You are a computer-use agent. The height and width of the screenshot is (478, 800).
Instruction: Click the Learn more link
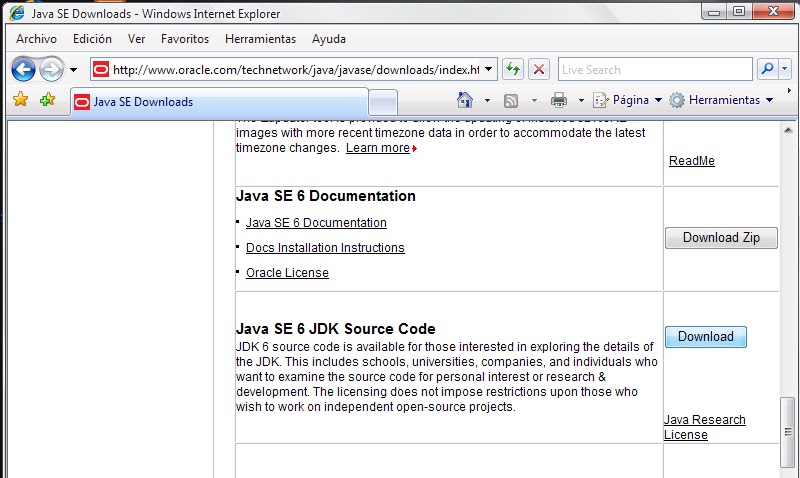(378, 148)
